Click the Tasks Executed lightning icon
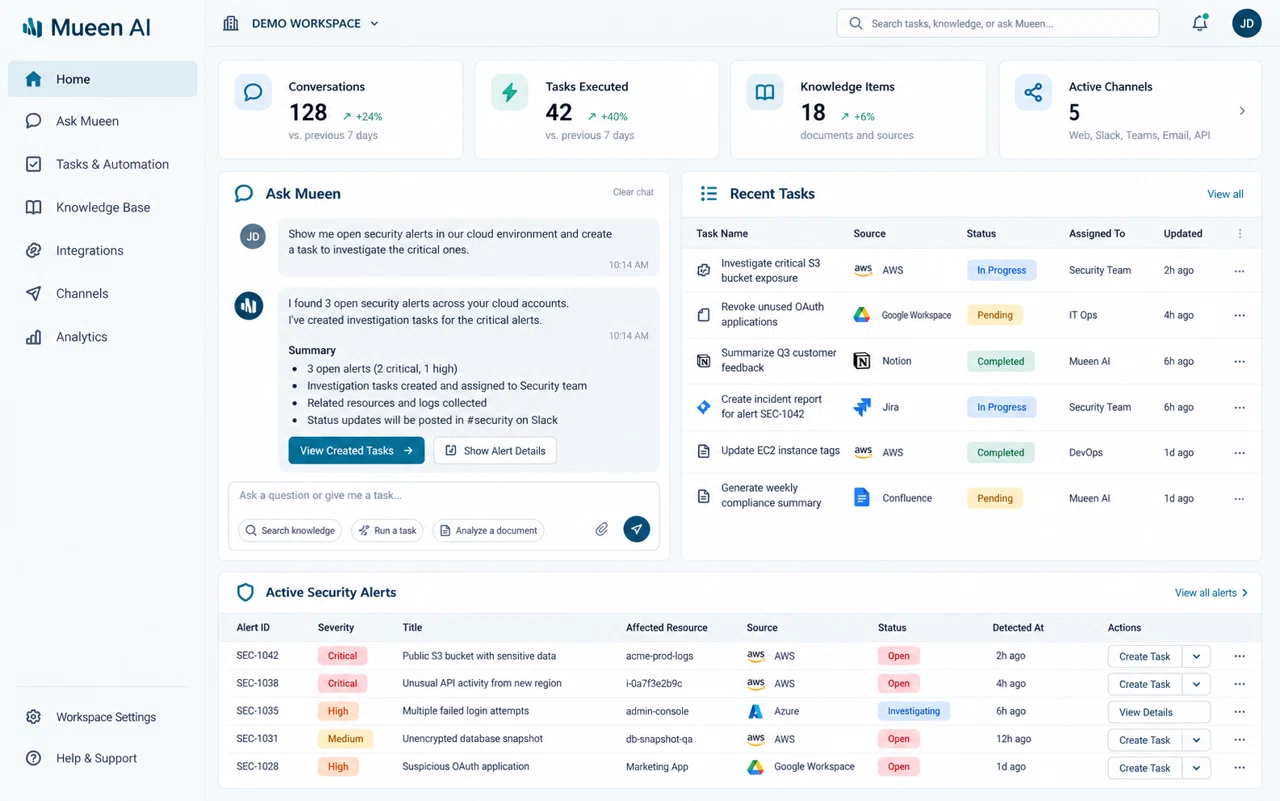The width and height of the screenshot is (1280, 801). pos(509,92)
